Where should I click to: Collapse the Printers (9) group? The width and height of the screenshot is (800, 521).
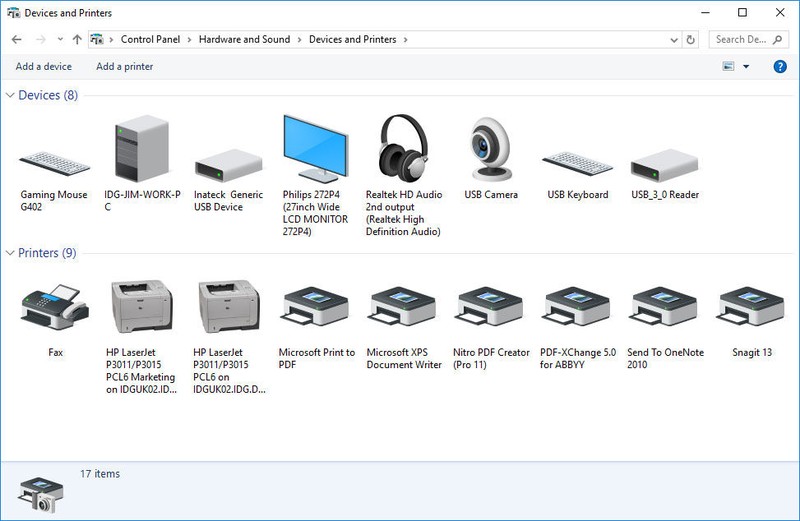tap(11, 254)
